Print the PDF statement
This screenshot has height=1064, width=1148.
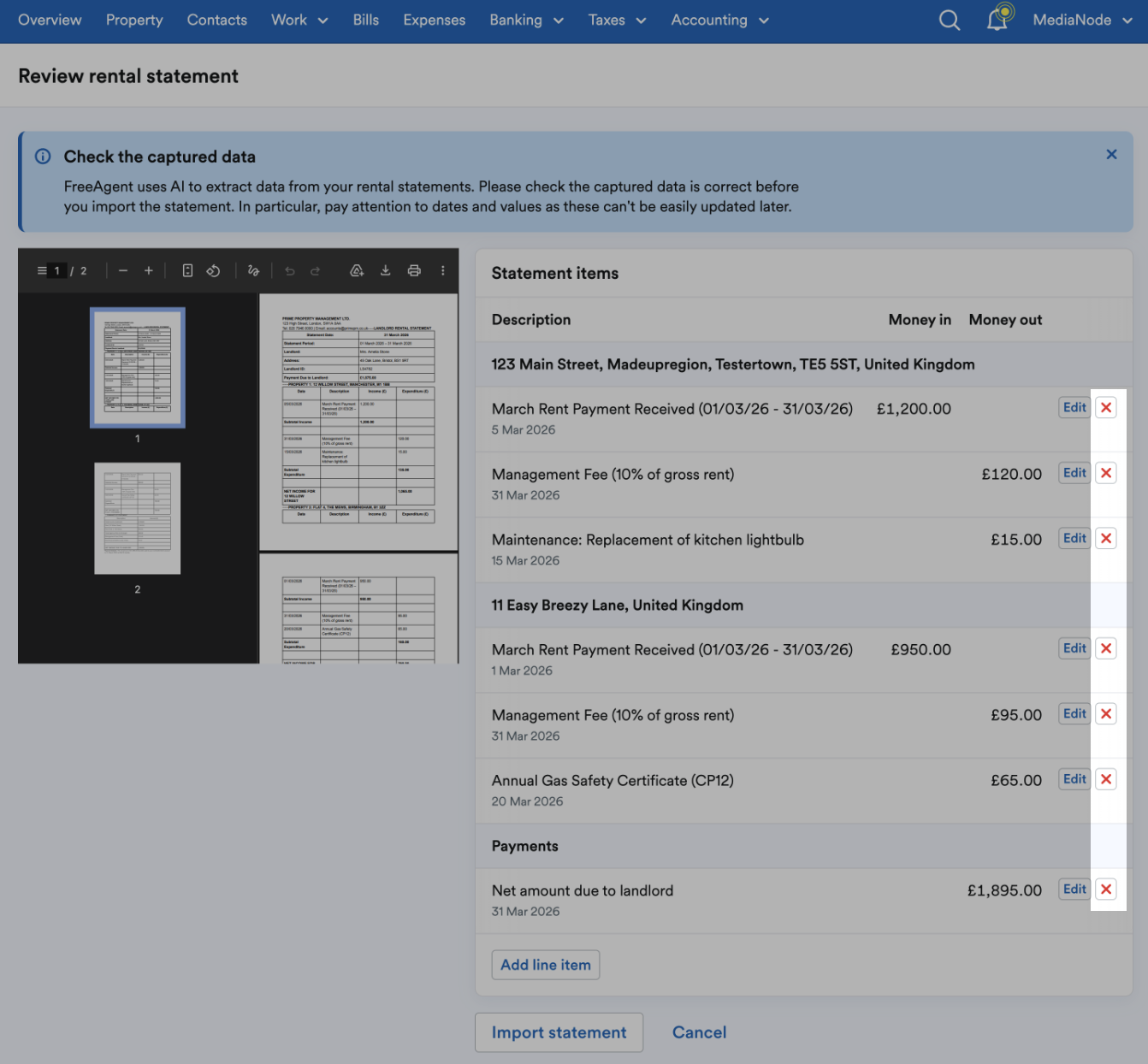click(x=414, y=271)
